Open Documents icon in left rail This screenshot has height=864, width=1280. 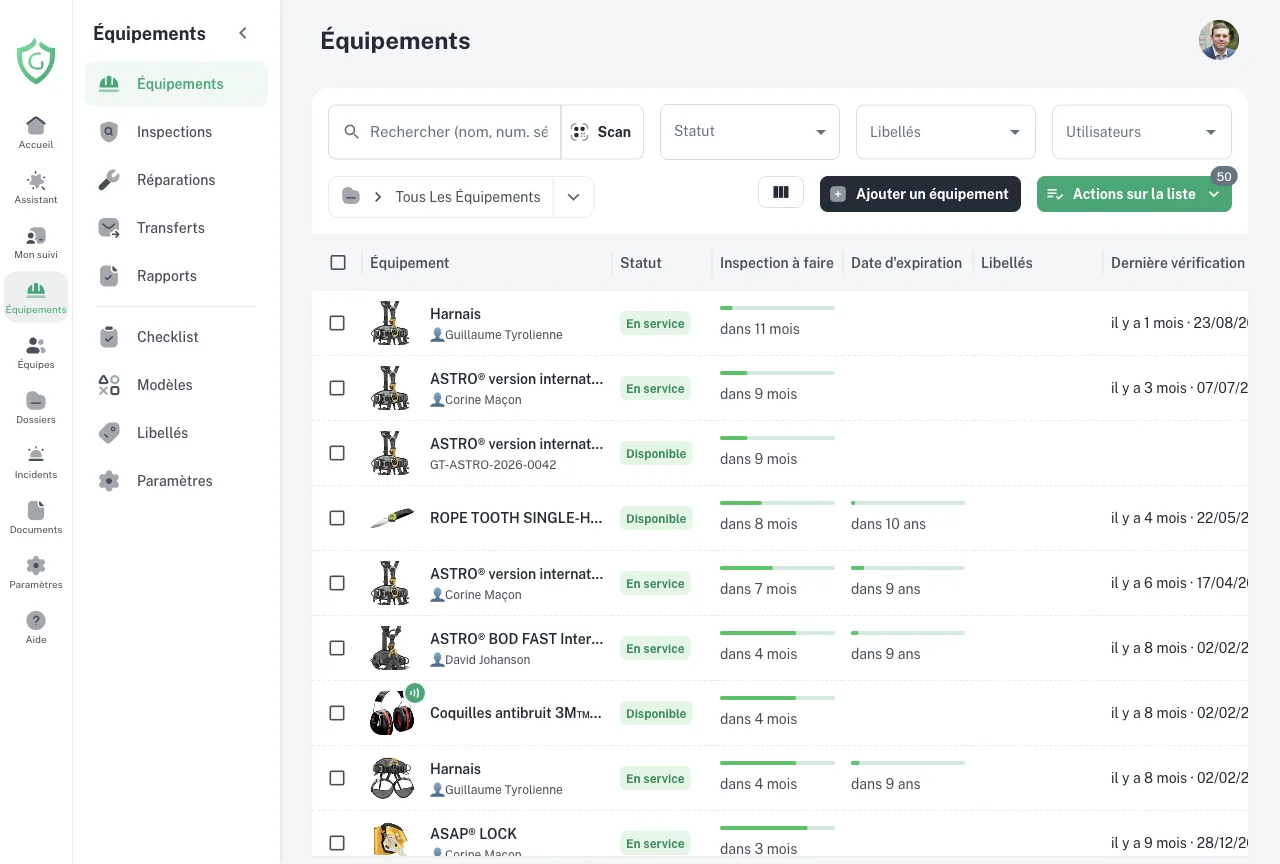36,510
